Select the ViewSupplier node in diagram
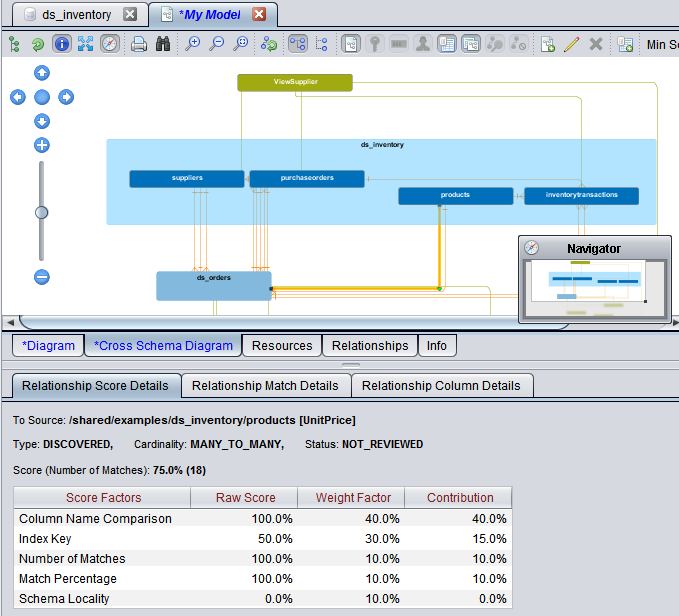Image resolution: width=679 pixels, height=616 pixels. pyautogui.click(x=295, y=82)
